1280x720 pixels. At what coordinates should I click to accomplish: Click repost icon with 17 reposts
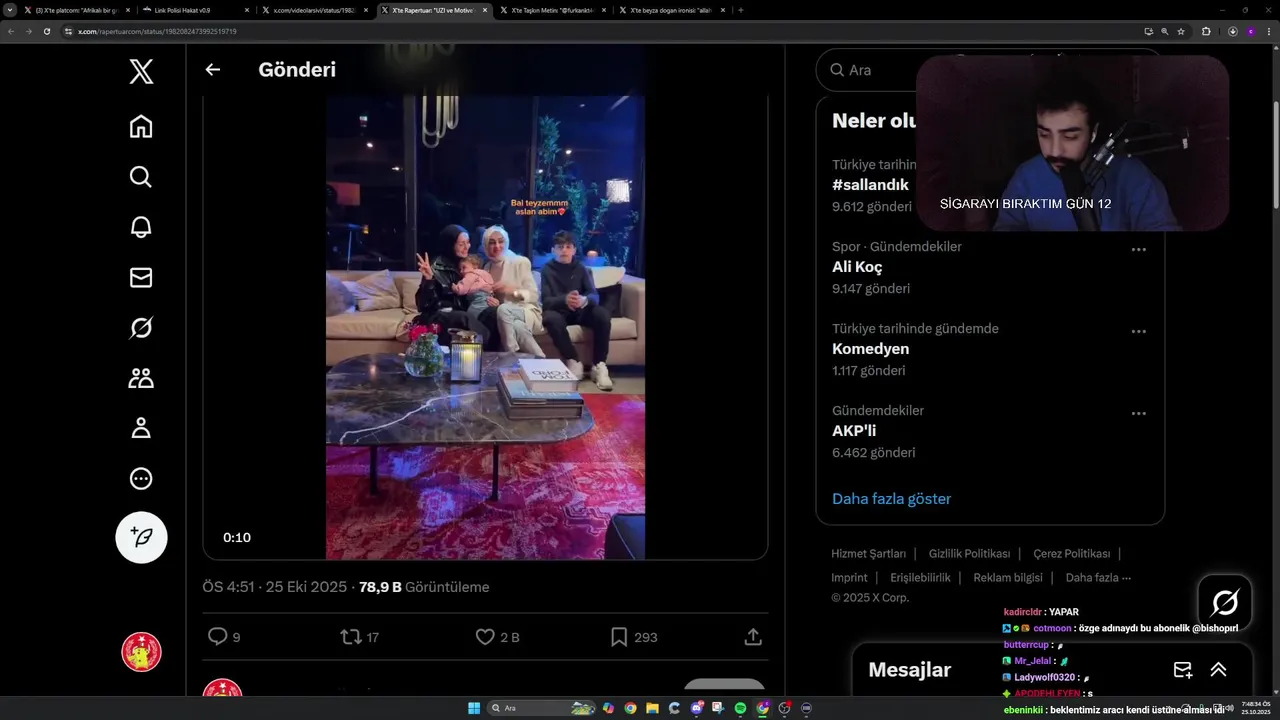pyautogui.click(x=351, y=636)
